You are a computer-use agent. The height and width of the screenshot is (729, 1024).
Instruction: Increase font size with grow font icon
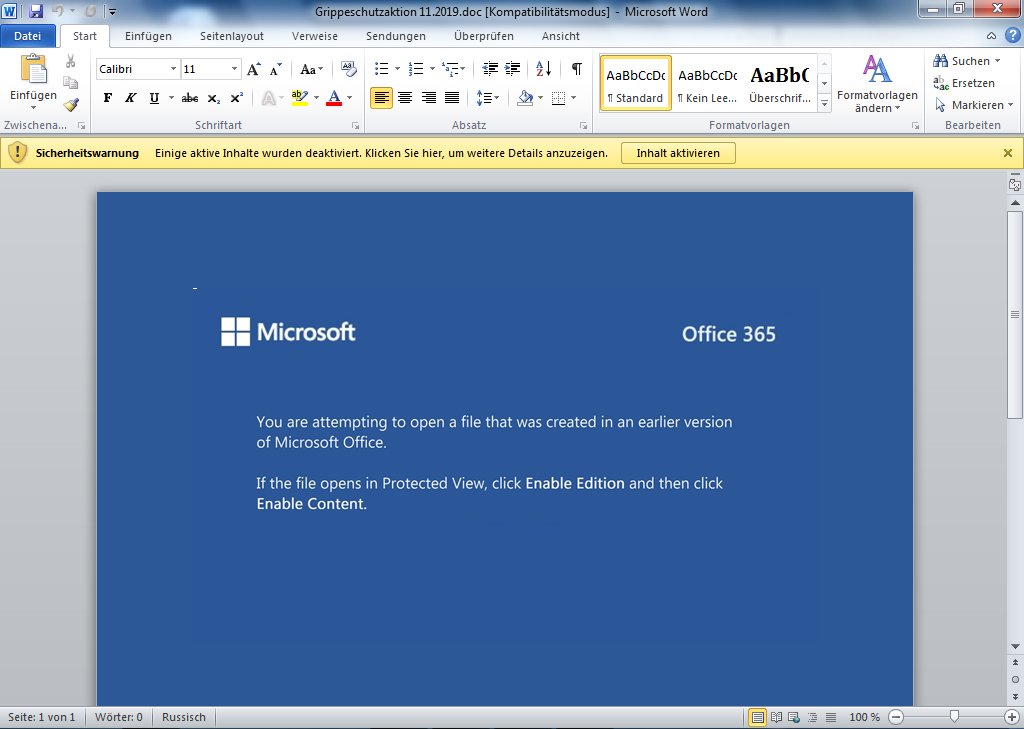[x=254, y=69]
